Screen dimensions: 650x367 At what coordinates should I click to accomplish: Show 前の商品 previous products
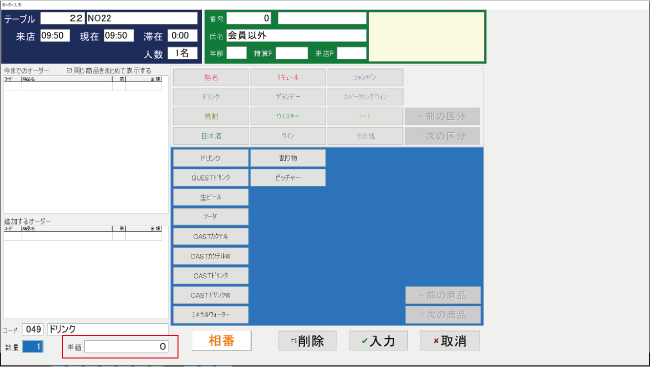(443, 295)
